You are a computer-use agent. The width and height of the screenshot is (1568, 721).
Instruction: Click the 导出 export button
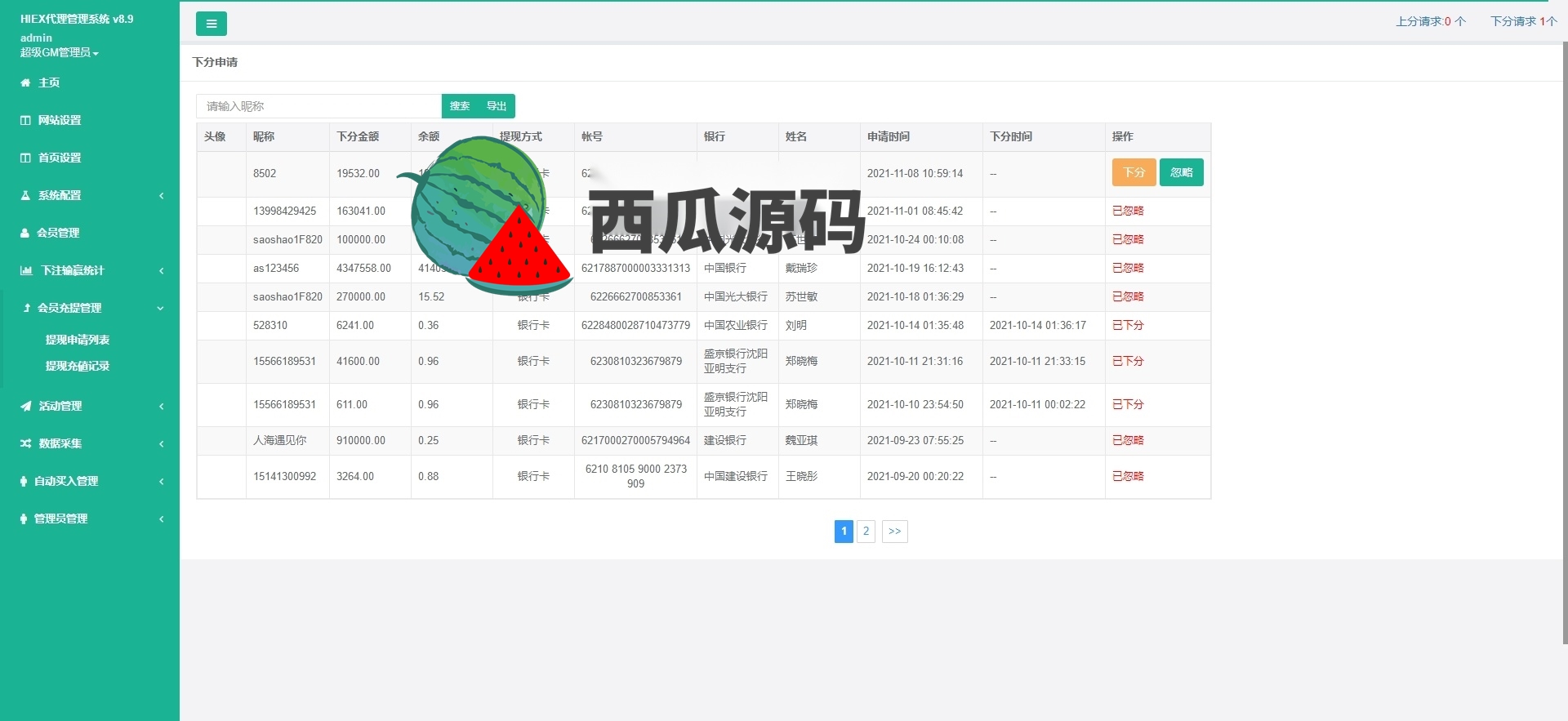(497, 106)
